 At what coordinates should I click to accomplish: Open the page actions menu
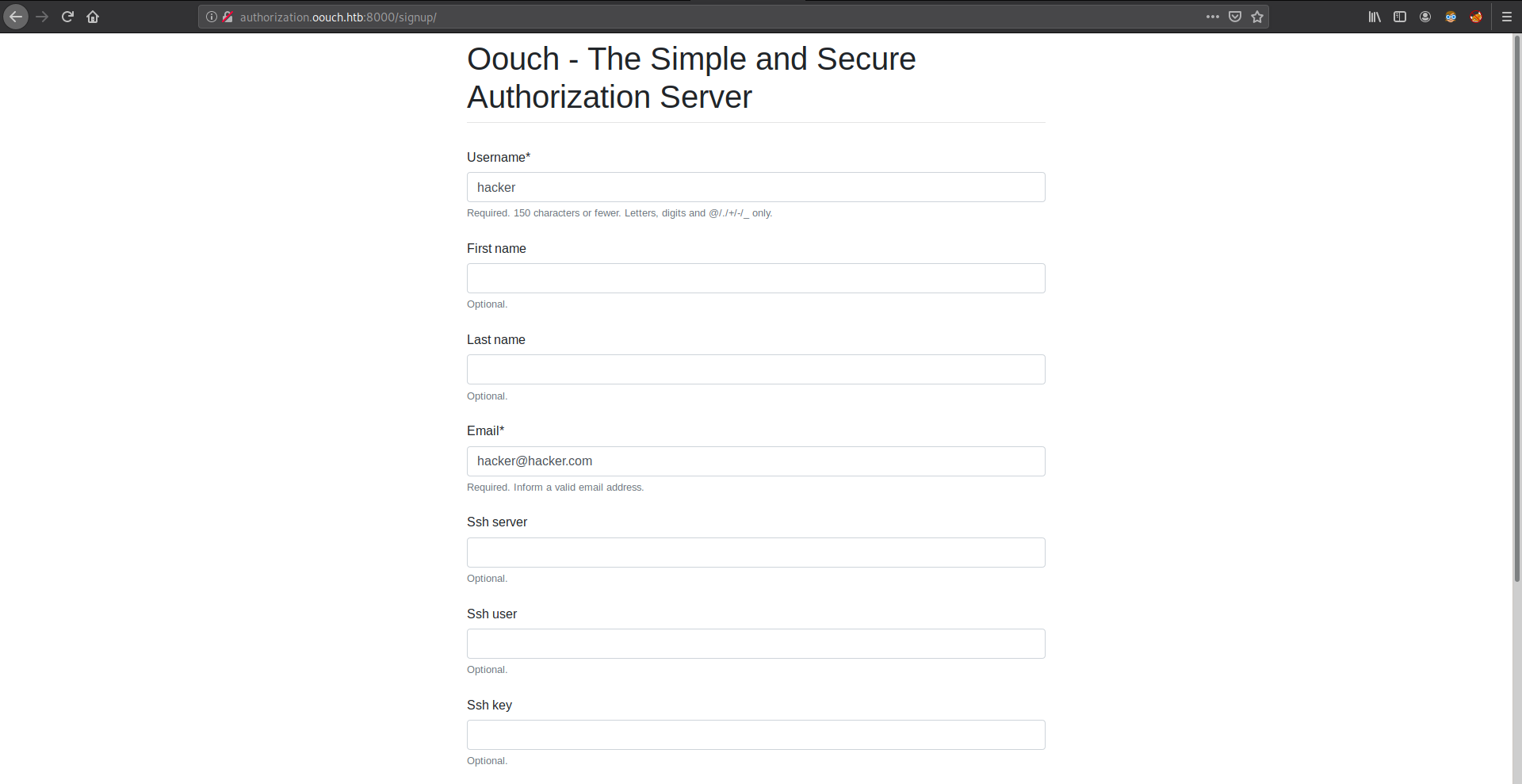point(1213,17)
